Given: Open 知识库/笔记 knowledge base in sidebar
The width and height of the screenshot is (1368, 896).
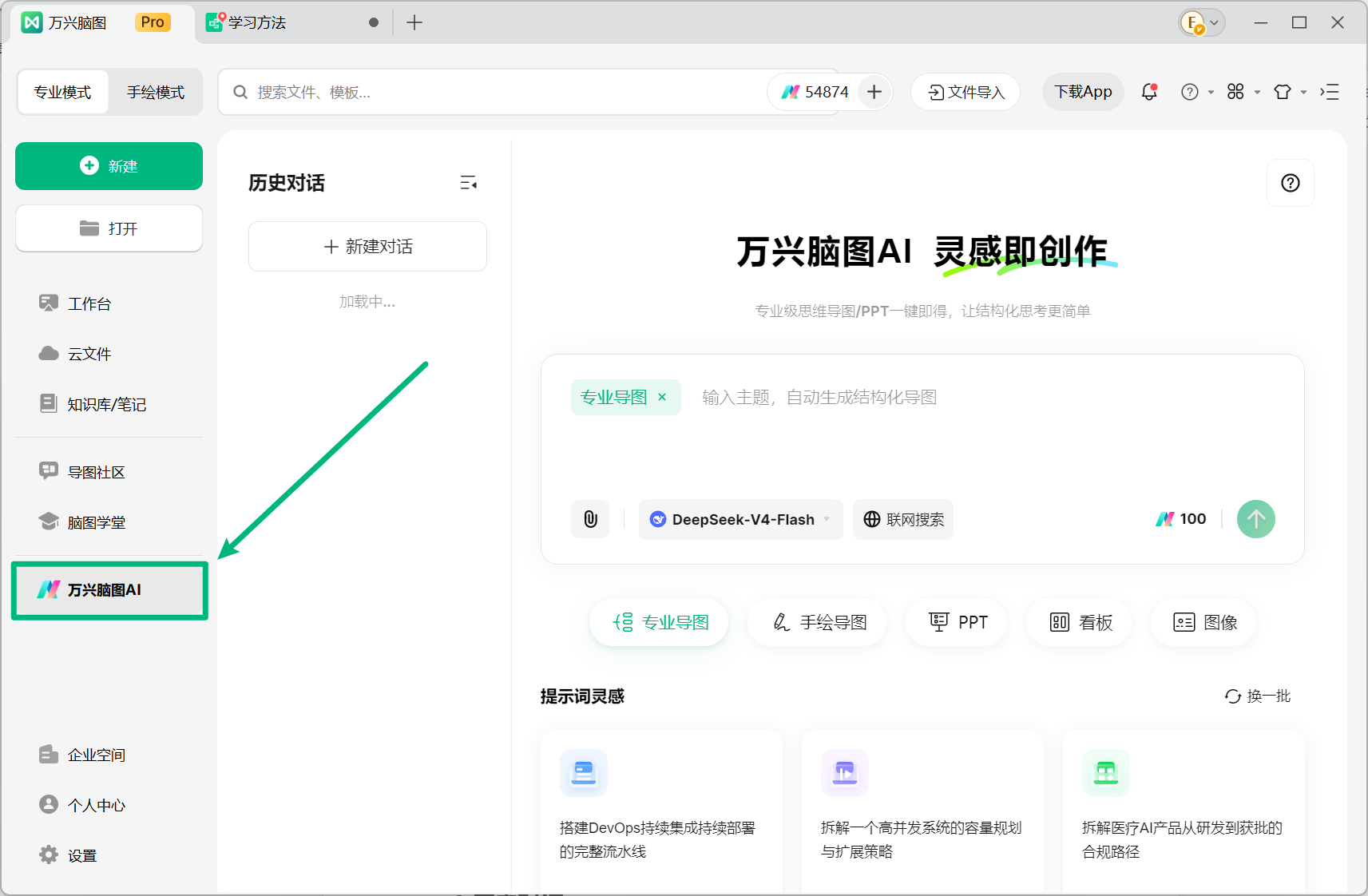Looking at the screenshot, I should coord(109,404).
